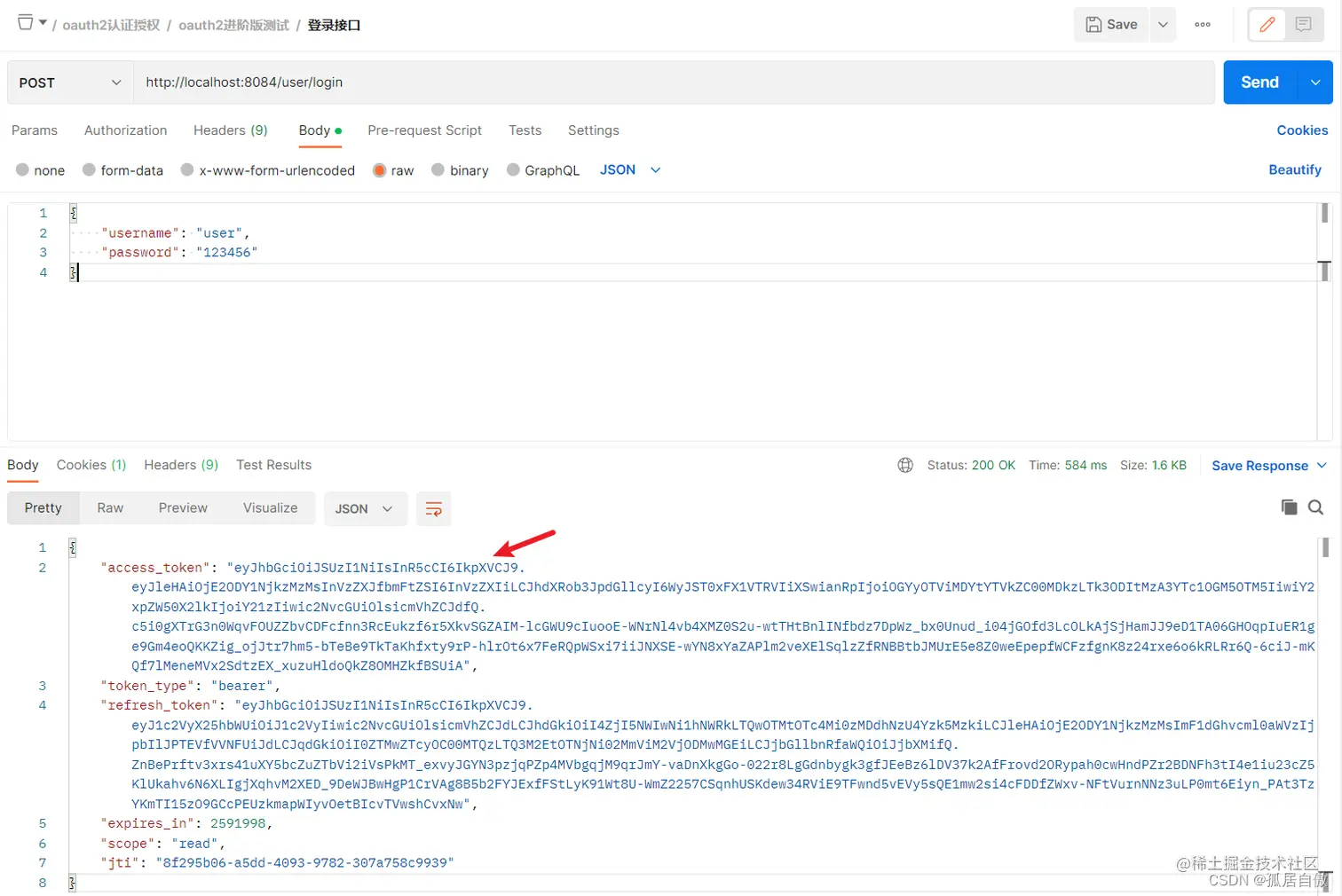The image size is (1342, 896).
Task: Open the Test Results tab
Action: tap(273, 465)
